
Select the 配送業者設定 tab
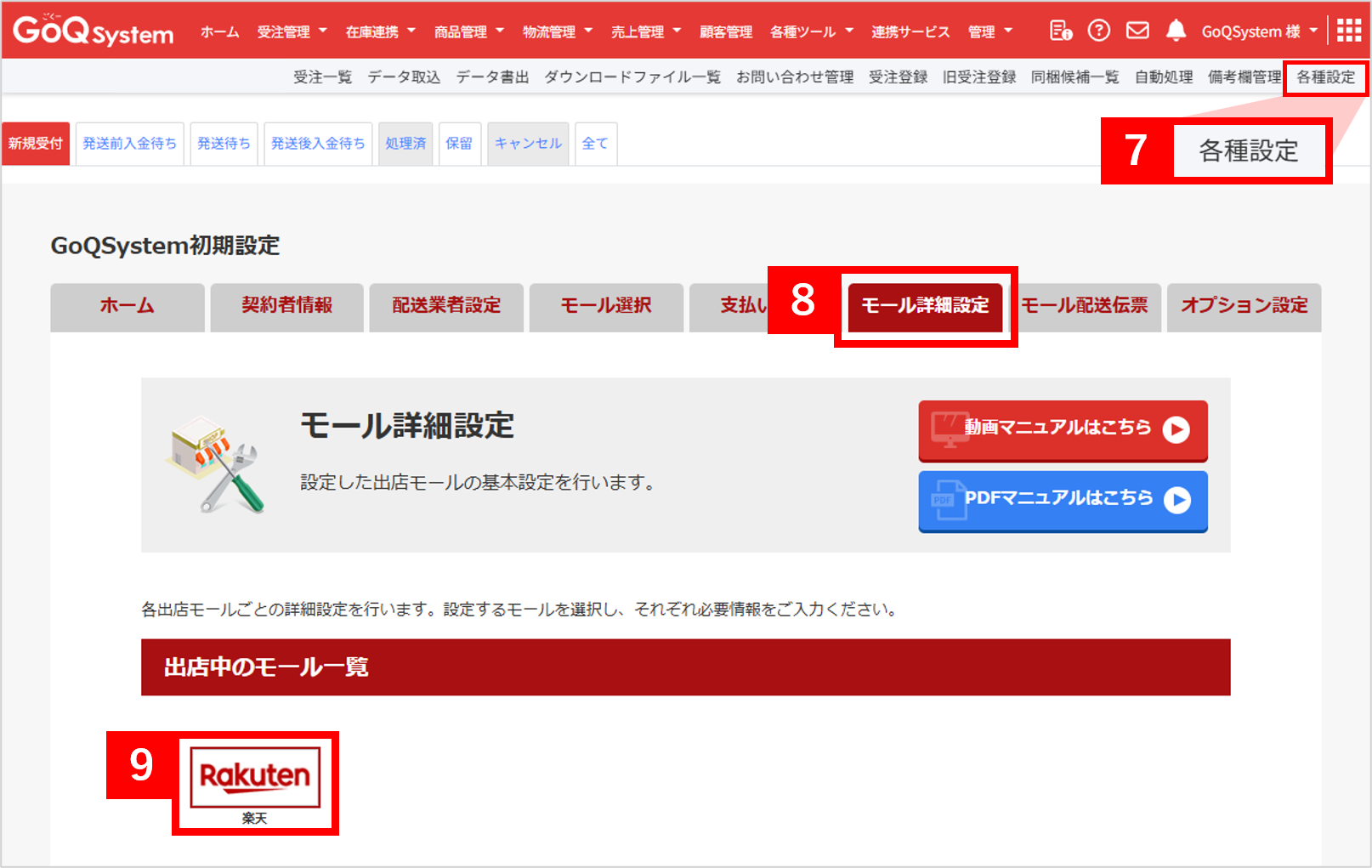(446, 307)
